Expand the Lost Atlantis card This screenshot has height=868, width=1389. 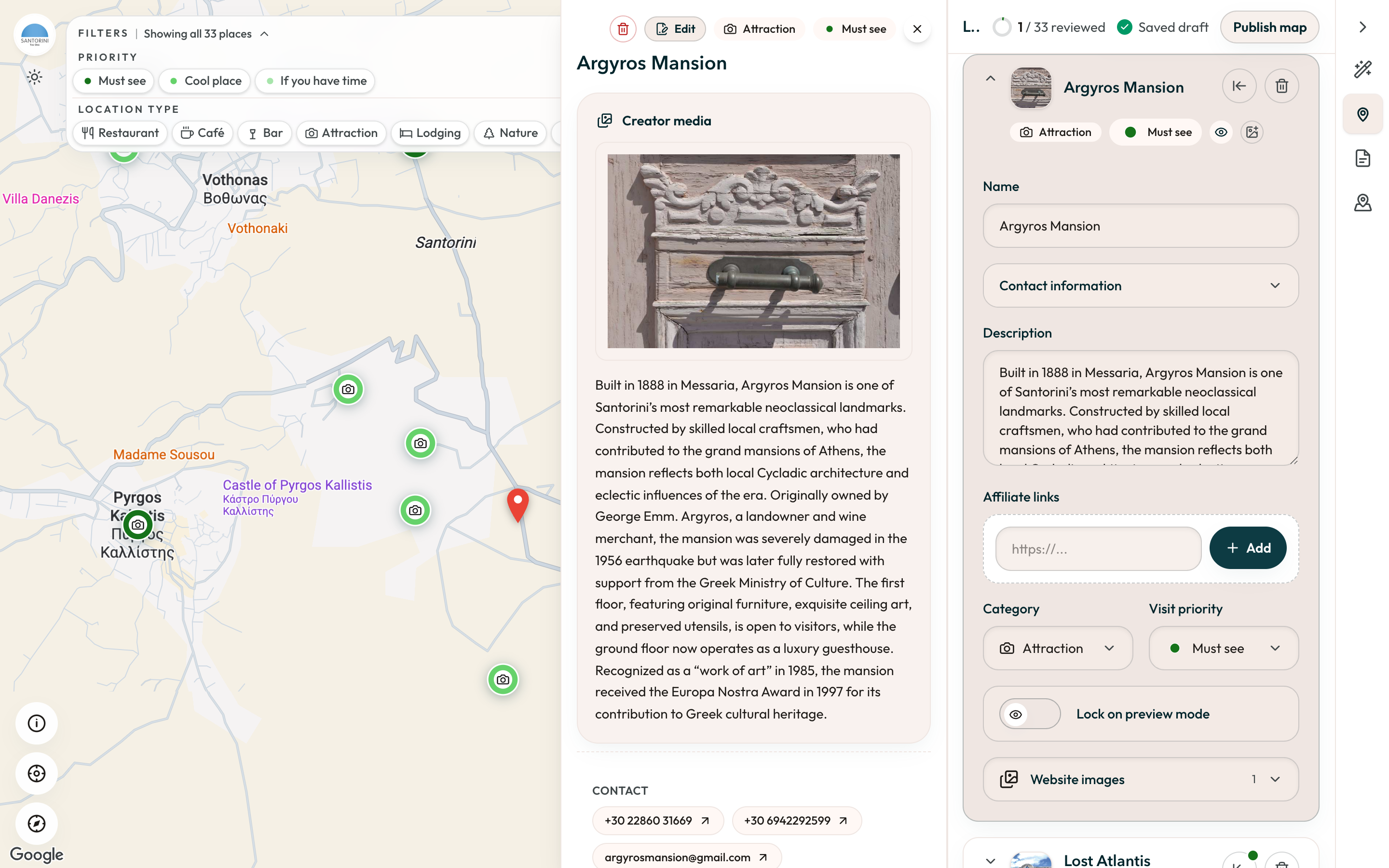[991, 861]
